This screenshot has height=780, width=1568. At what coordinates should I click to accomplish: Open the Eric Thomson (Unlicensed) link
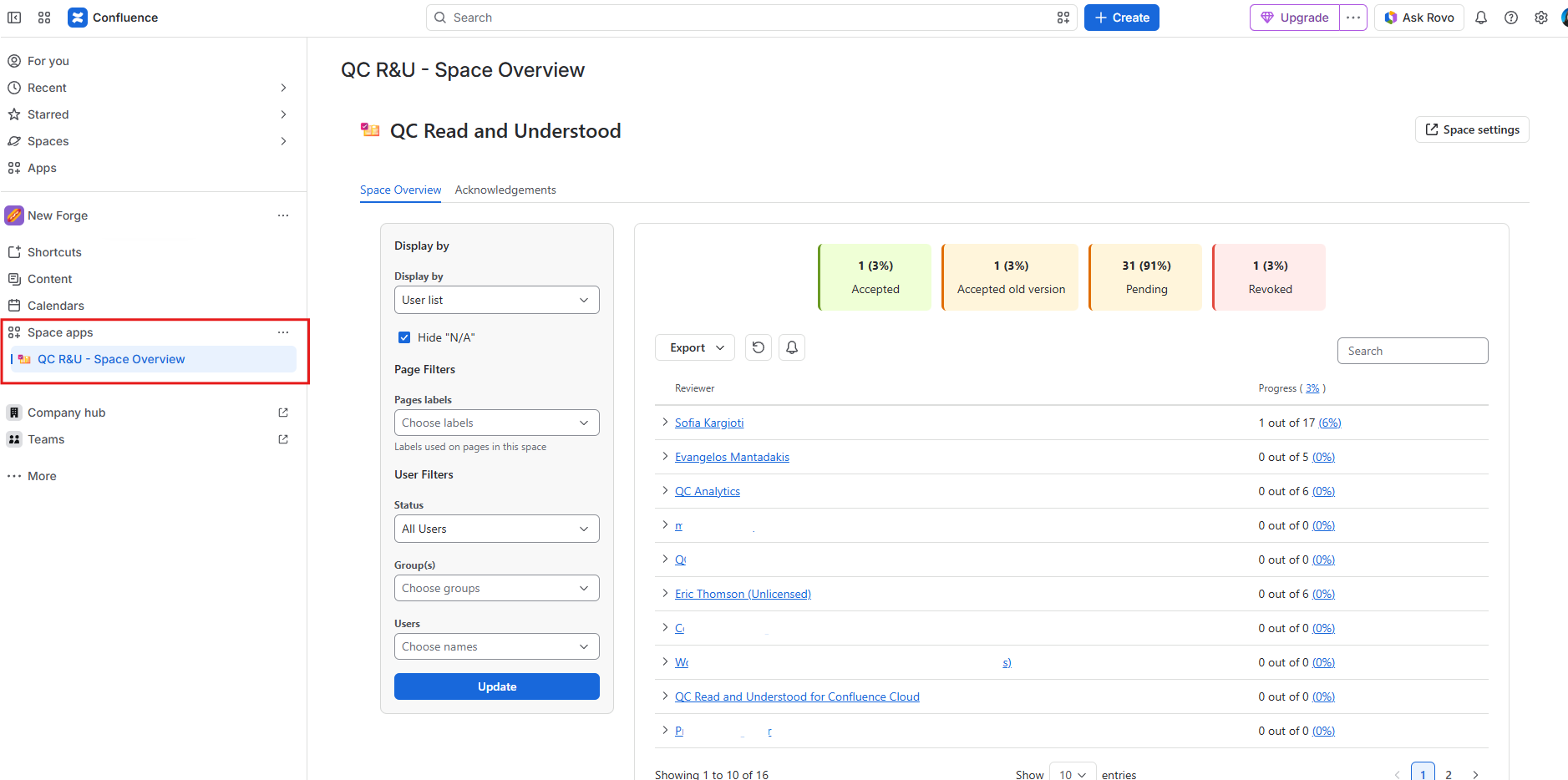click(743, 594)
